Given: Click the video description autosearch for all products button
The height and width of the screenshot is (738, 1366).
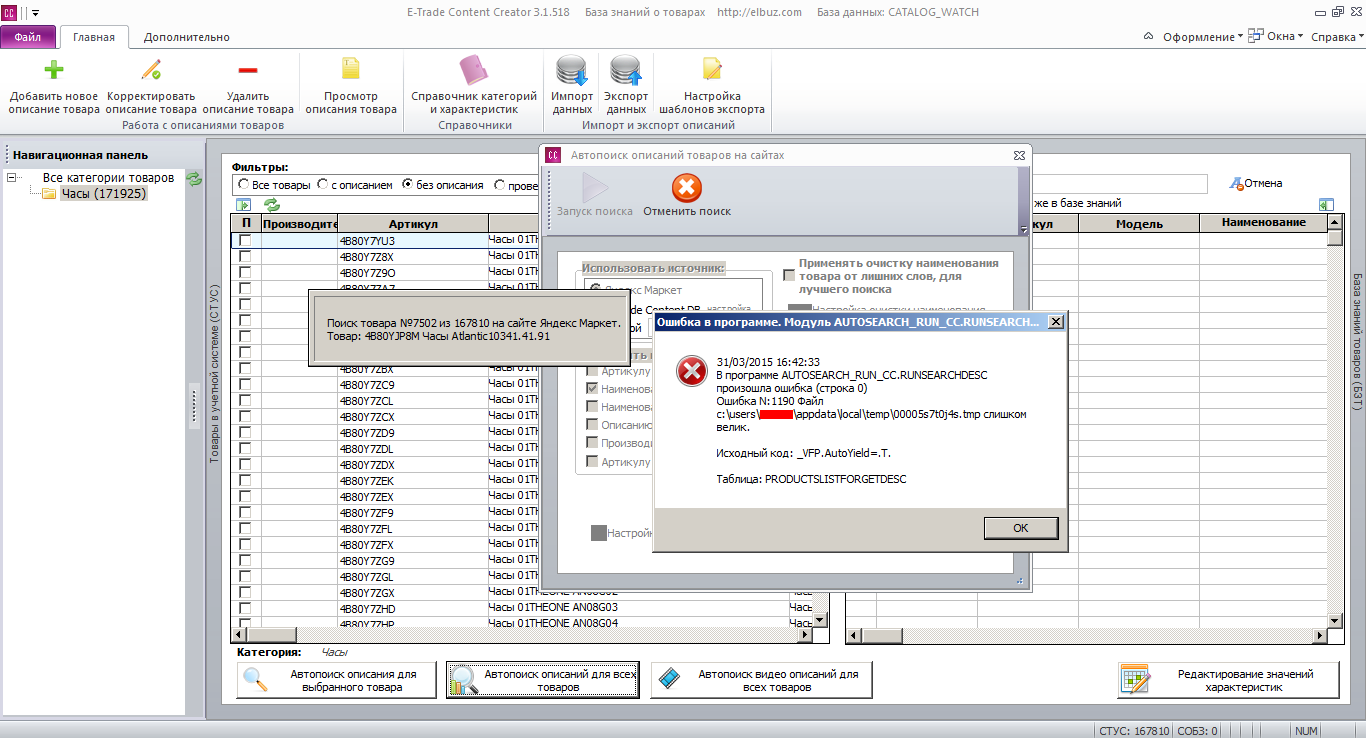Looking at the screenshot, I should pyautogui.click(x=761, y=680).
